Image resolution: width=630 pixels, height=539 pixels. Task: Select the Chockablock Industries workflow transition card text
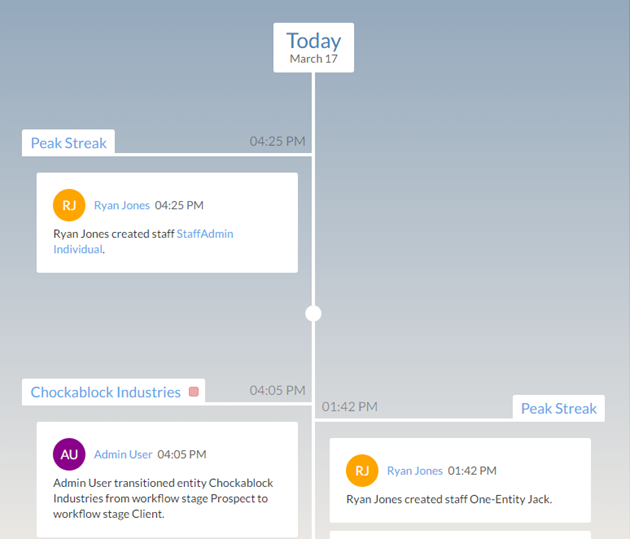[x=165, y=498]
